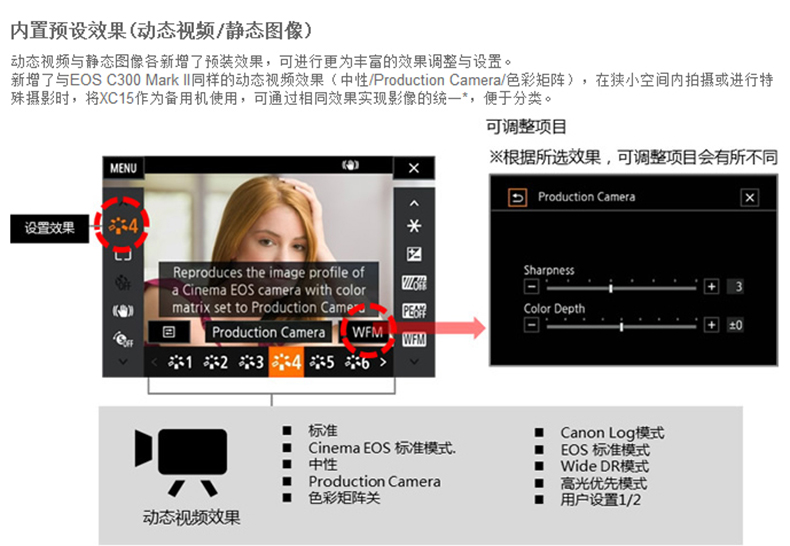
Task: Click the 中性 list entry
Action: click(323, 464)
